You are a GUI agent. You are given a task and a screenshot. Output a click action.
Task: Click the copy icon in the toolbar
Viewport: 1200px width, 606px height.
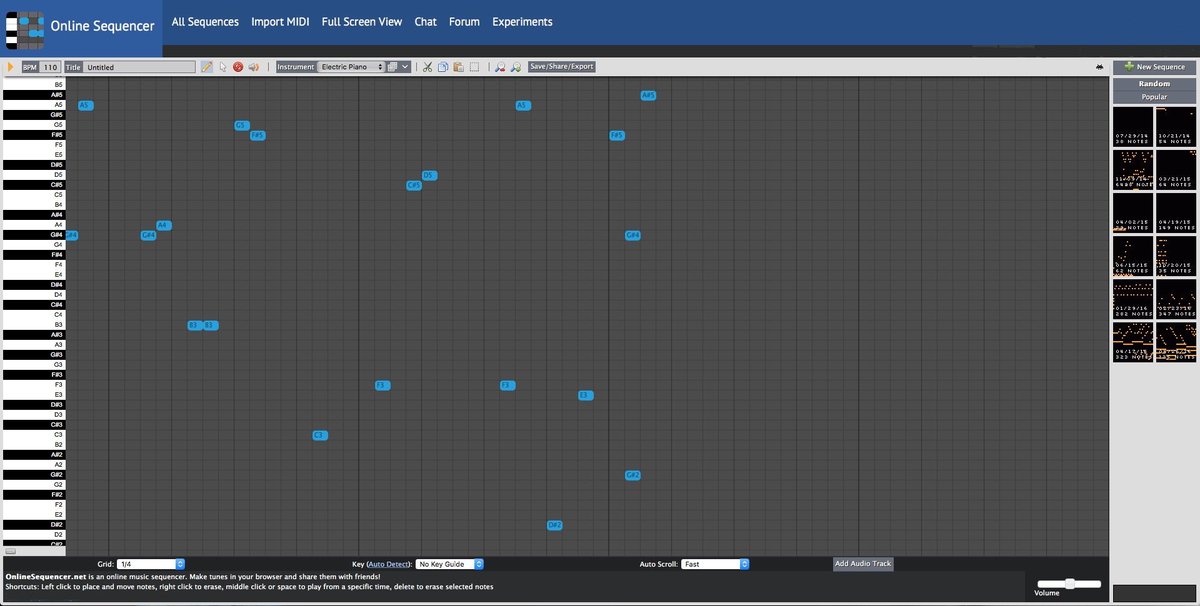tap(442, 67)
